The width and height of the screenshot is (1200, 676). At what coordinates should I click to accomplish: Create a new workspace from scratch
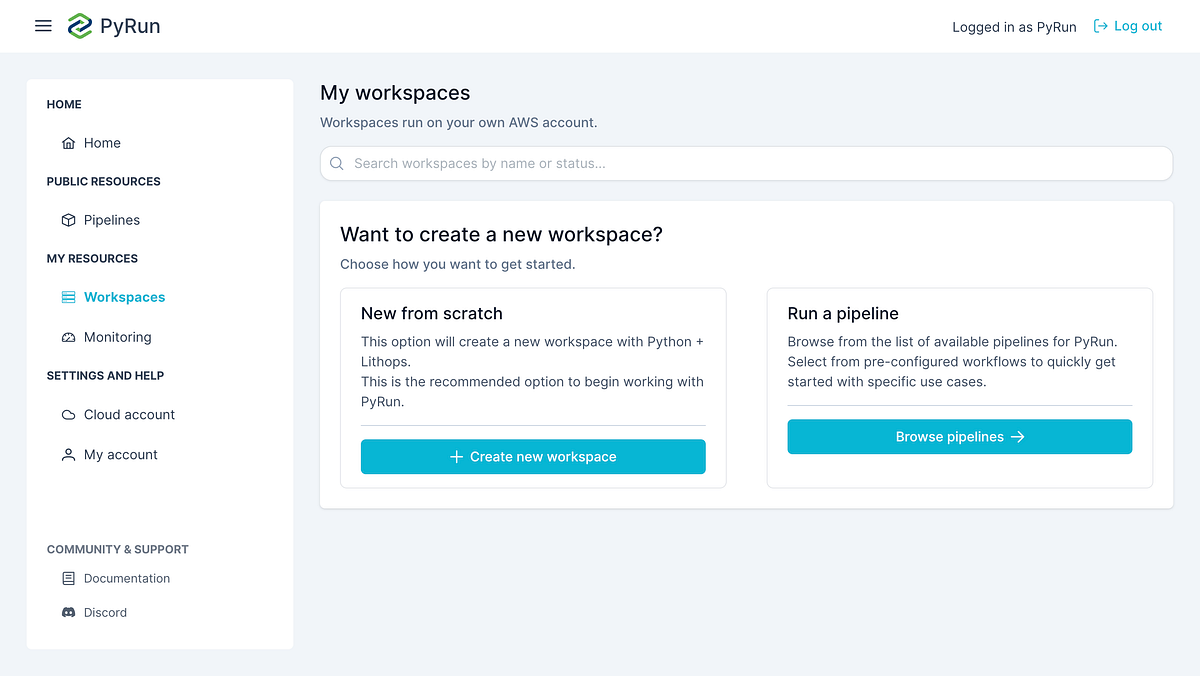(x=533, y=456)
